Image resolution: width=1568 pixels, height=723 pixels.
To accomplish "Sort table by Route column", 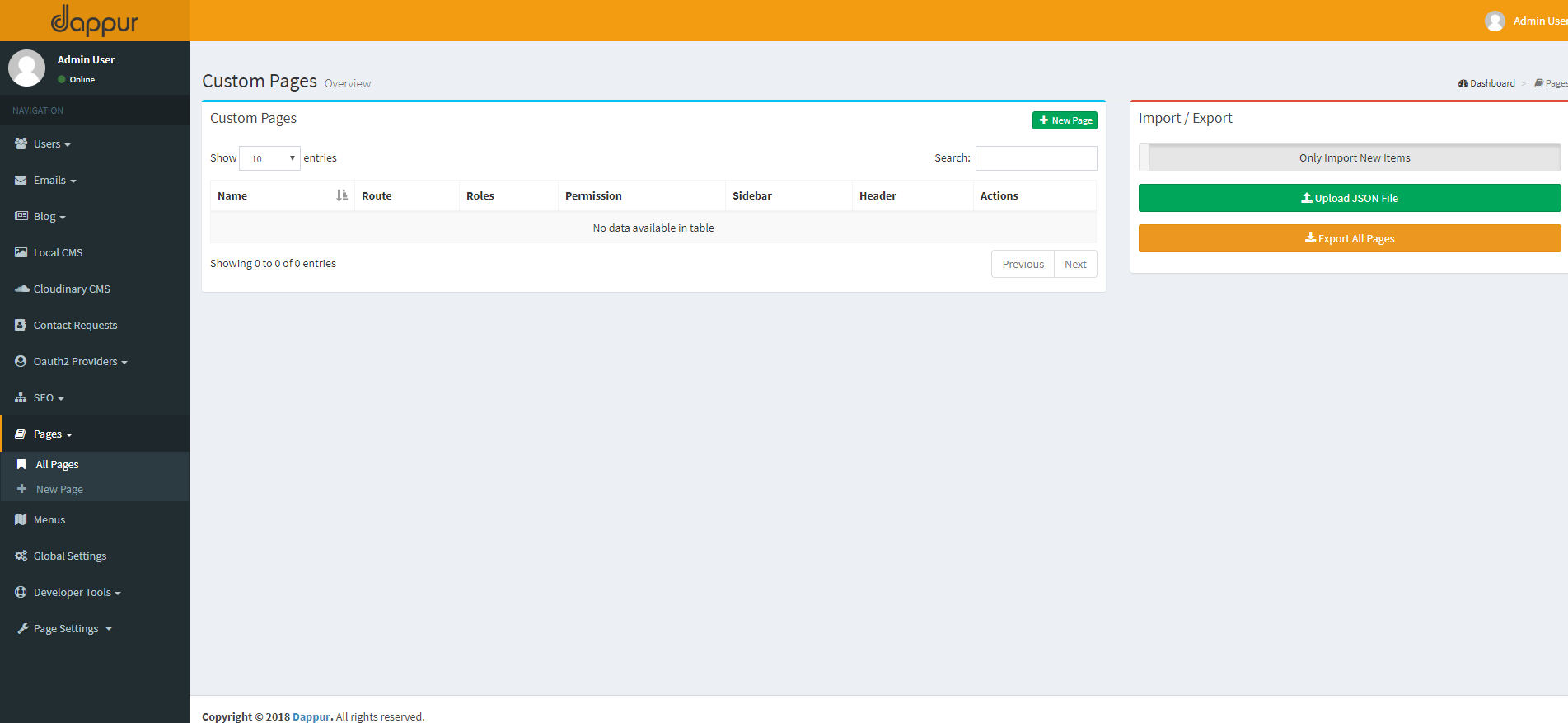I will (406, 195).
